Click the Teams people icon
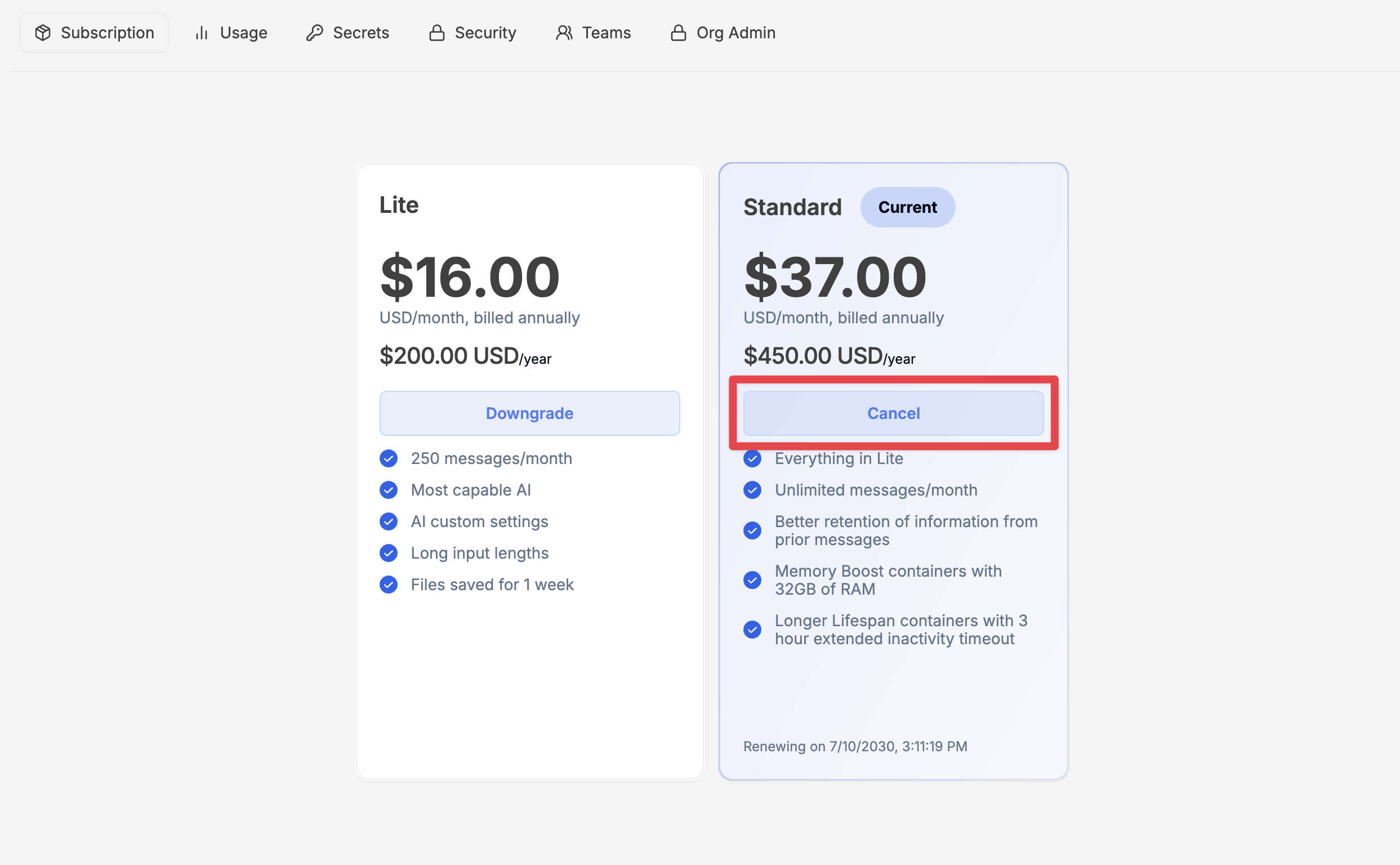1400x865 pixels. click(x=564, y=33)
